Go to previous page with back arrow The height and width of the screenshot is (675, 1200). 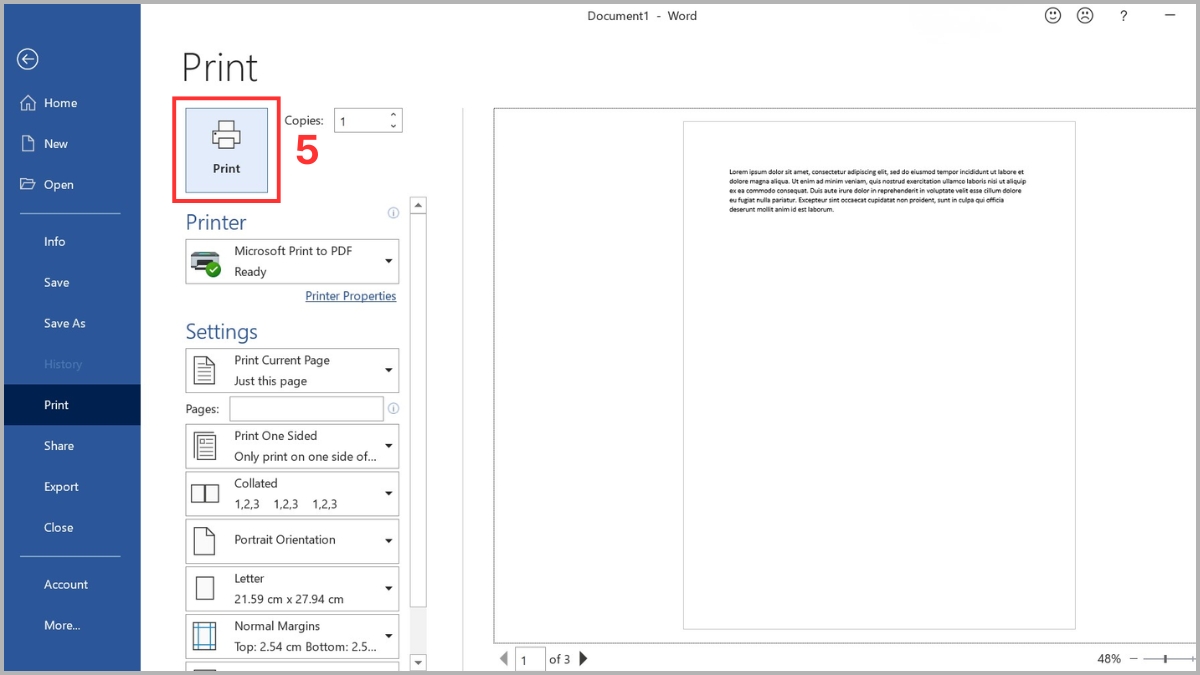504,658
